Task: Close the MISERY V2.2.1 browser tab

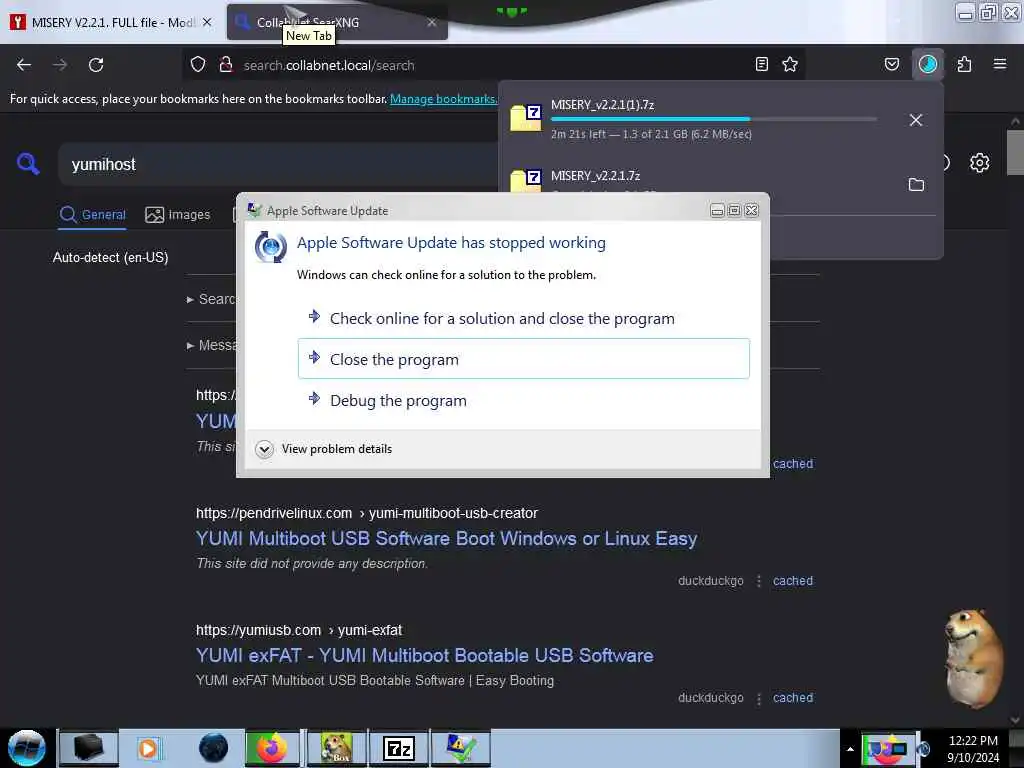Action: tap(207, 22)
